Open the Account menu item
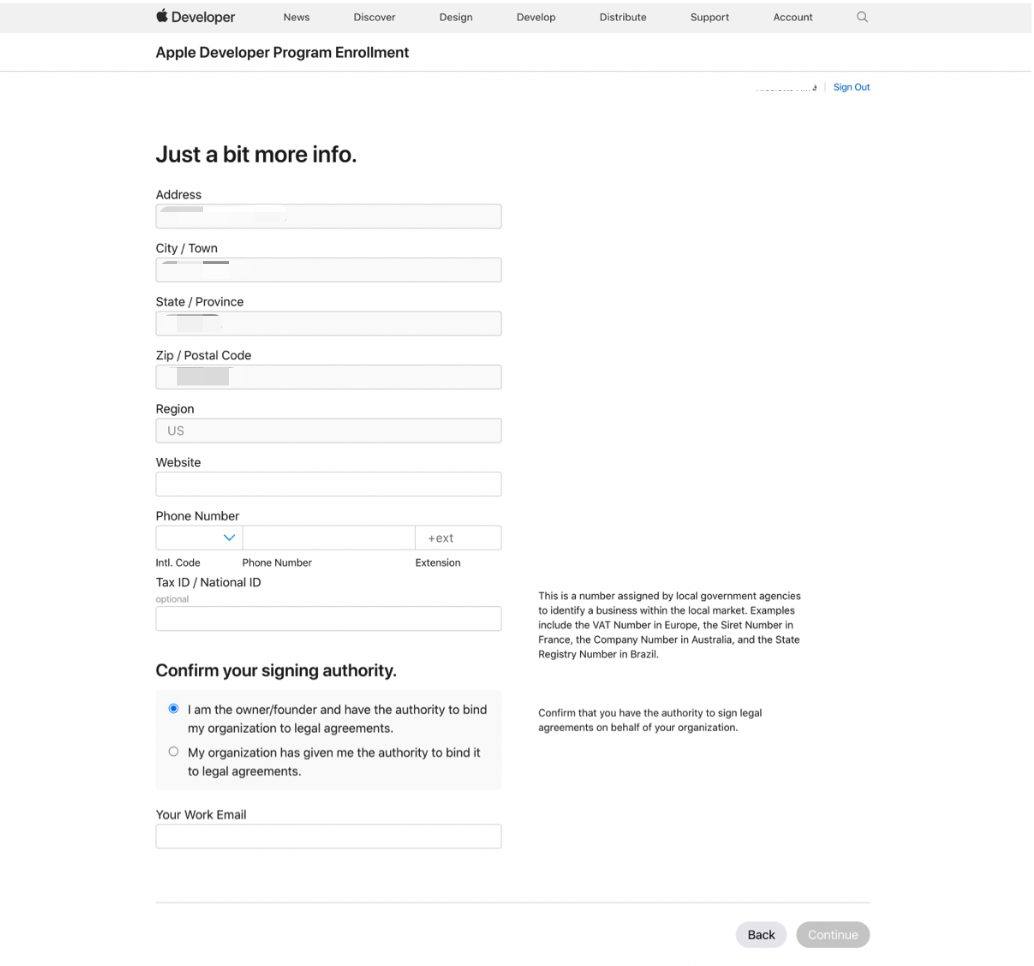Screen dimensions: 1034x966 coord(793,17)
